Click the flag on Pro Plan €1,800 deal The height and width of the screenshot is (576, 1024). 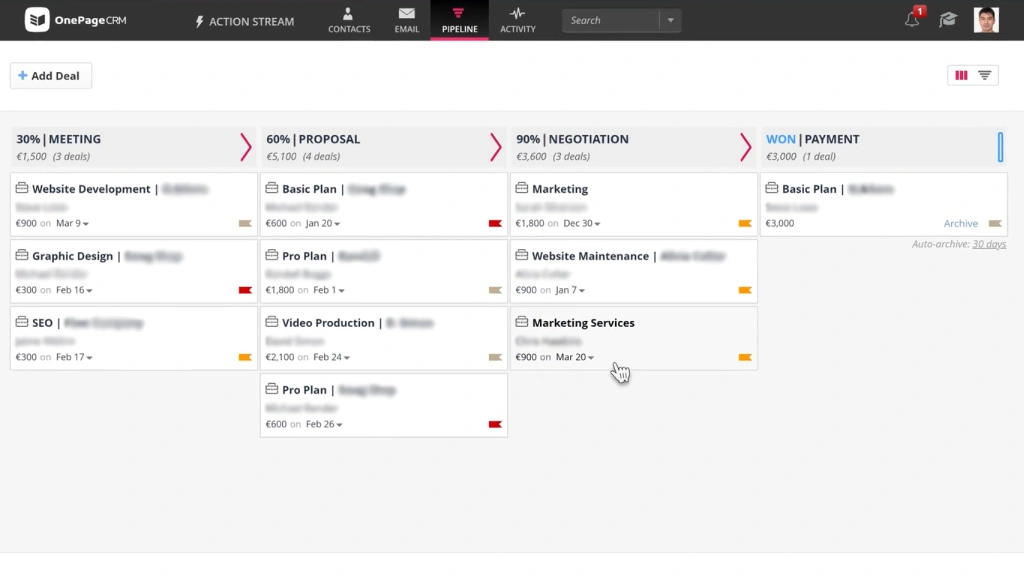tap(495, 290)
